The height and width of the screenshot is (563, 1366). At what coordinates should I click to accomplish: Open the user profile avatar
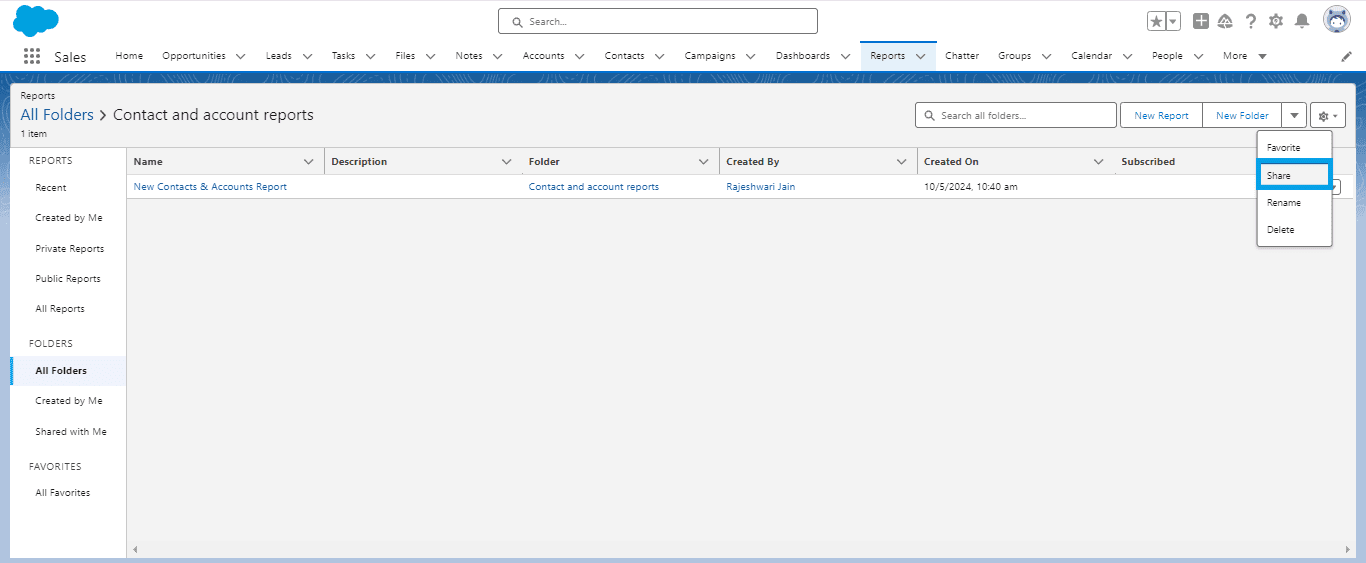coord(1337,20)
